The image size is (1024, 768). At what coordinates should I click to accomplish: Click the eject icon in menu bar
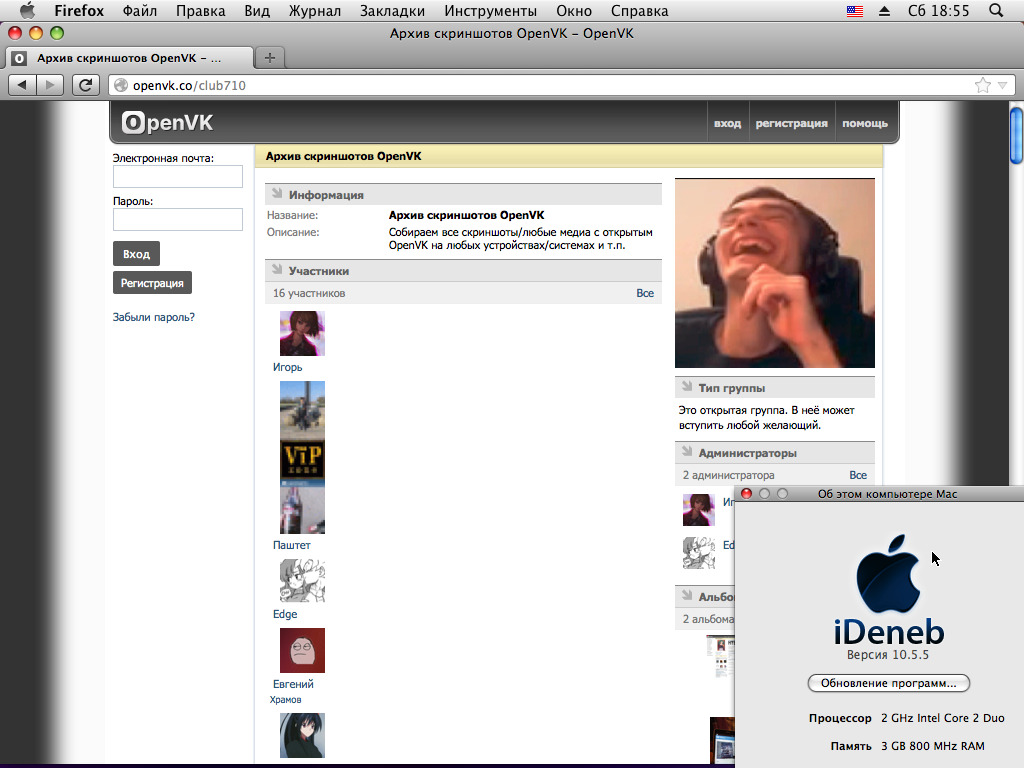884,11
